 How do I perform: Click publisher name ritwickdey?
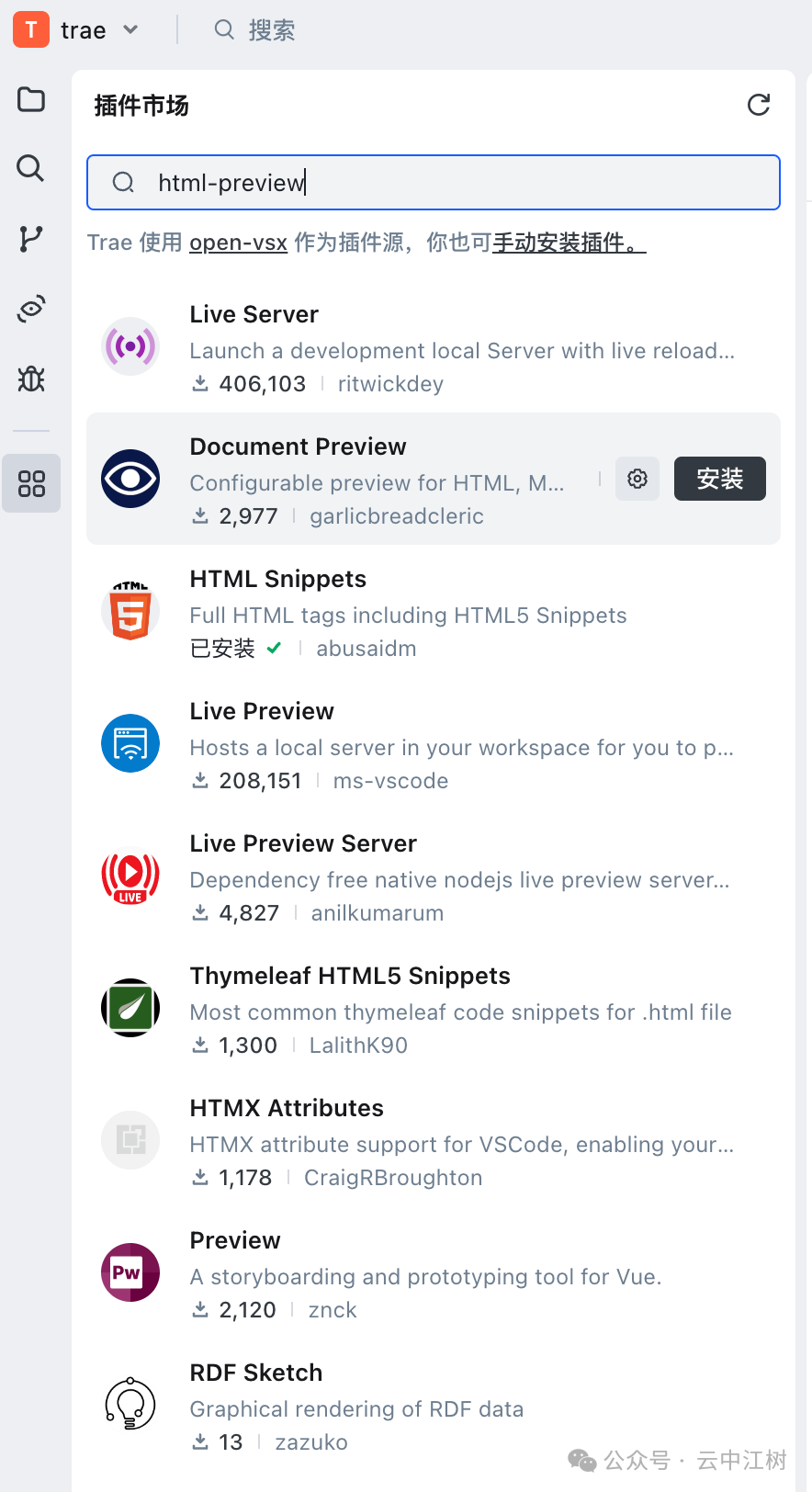tap(390, 384)
